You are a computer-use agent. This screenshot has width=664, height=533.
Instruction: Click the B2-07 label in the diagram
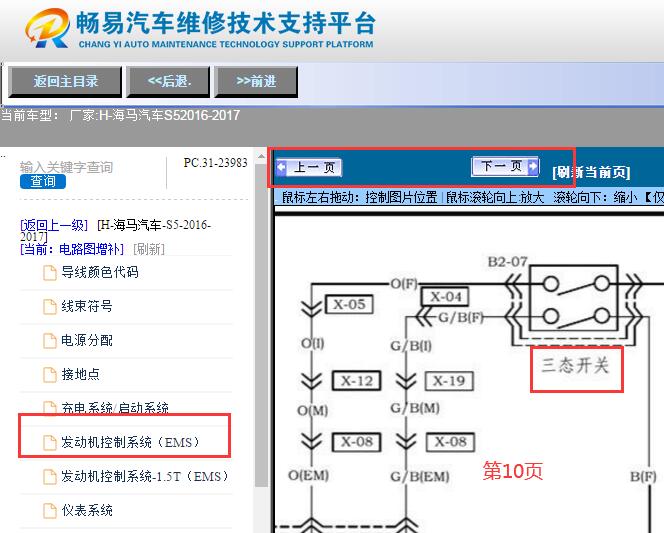[507, 262]
